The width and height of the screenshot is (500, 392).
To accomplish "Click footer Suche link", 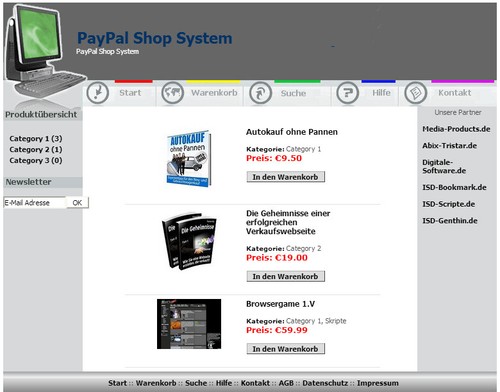I will [196, 383].
